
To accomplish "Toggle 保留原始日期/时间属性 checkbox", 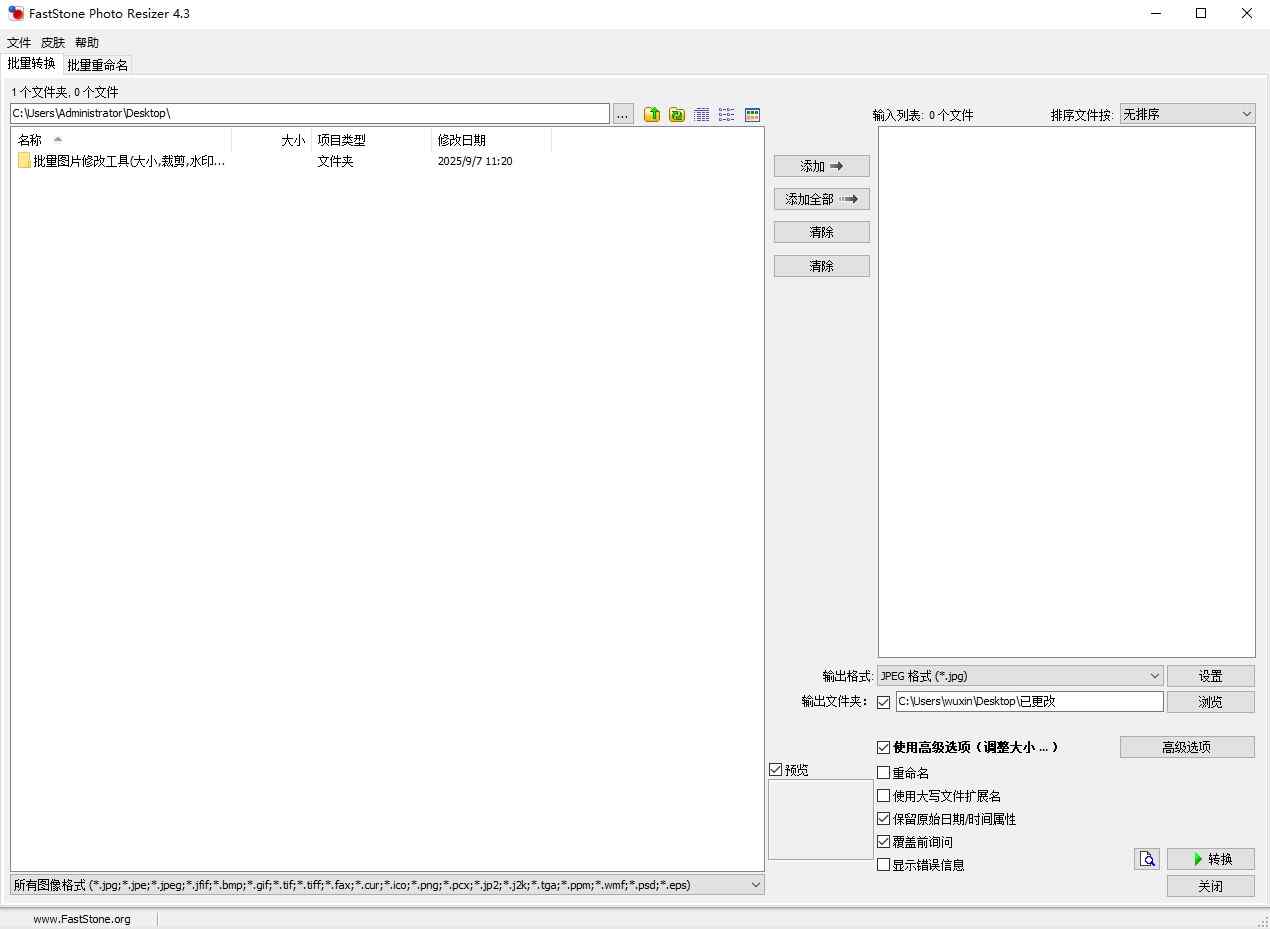I will [883, 819].
